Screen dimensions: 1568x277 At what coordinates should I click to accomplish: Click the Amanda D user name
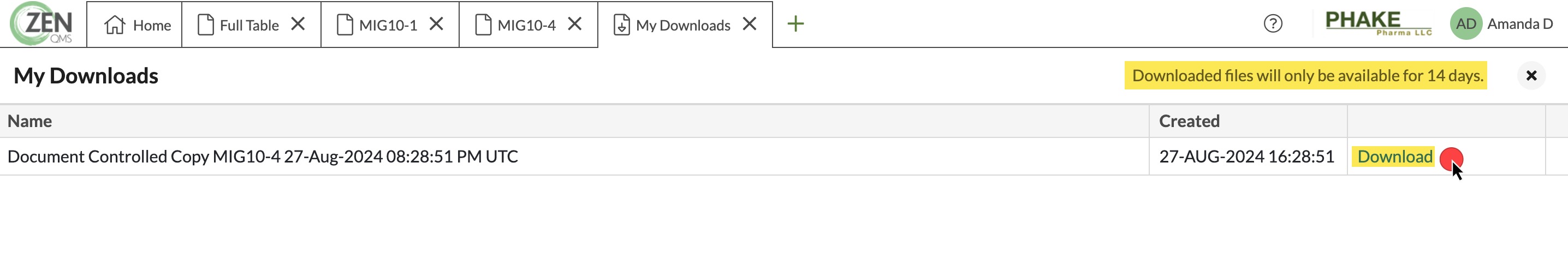click(1520, 23)
